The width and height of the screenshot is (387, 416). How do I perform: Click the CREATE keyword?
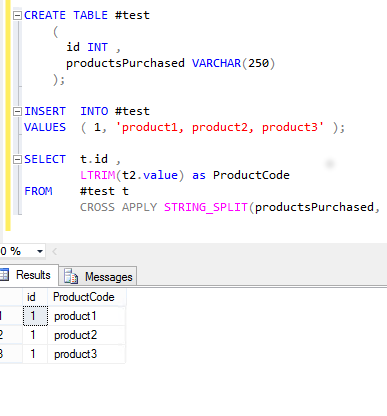tap(45, 15)
